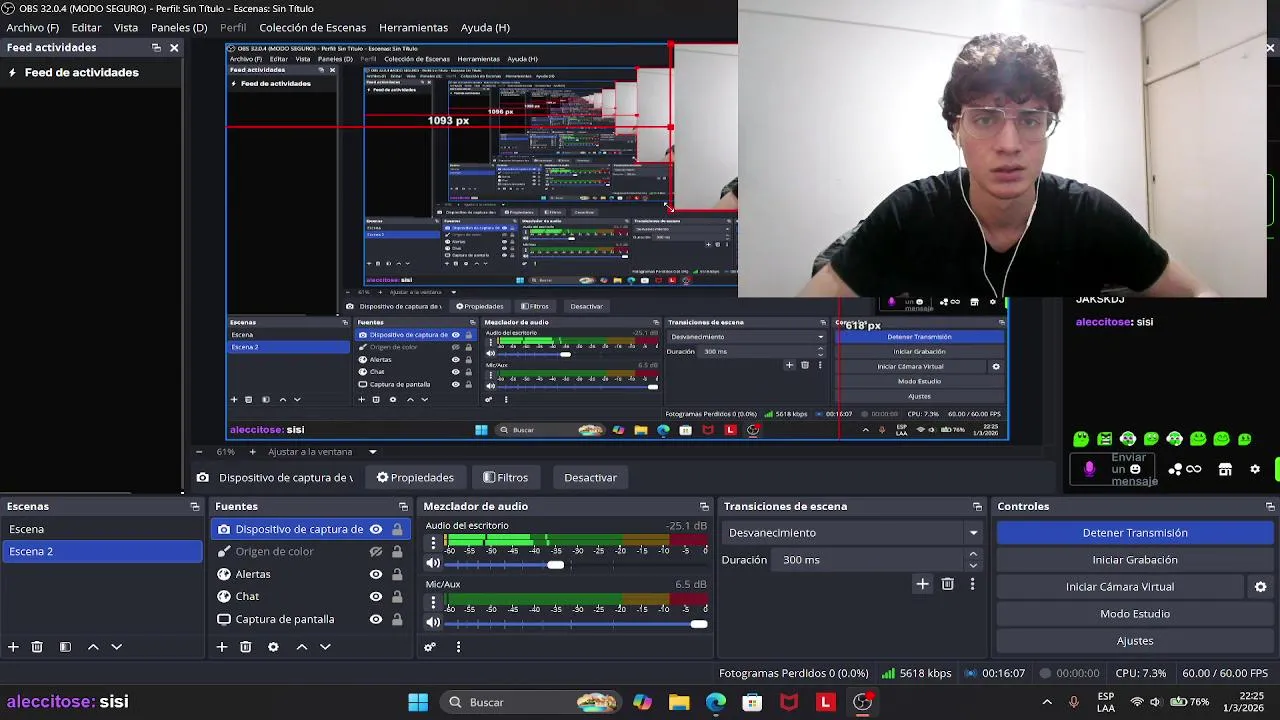Viewport: 1280px width, 720px height.
Task: Pop out Transiciones de escena dock
Action: coord(977,507)
